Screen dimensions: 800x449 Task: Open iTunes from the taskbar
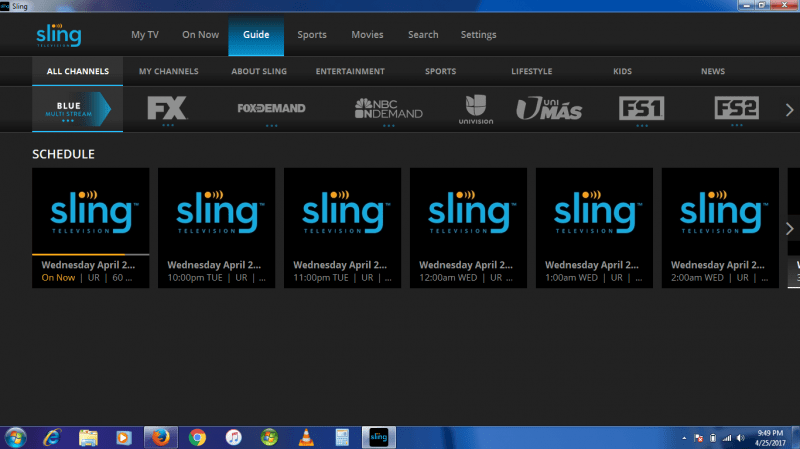(233, 437)
